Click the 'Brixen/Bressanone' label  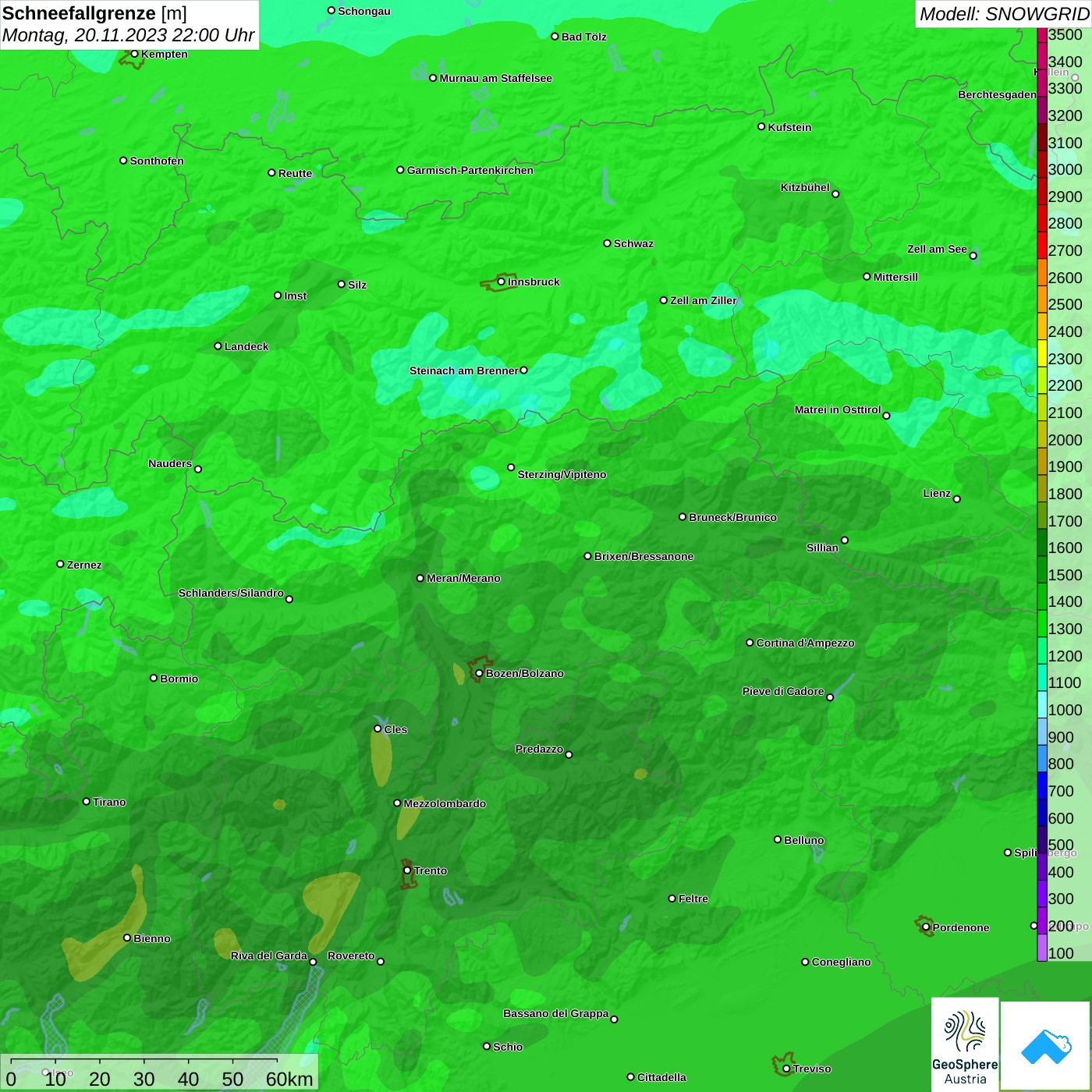pyautogui.click(x=643, y=556)
